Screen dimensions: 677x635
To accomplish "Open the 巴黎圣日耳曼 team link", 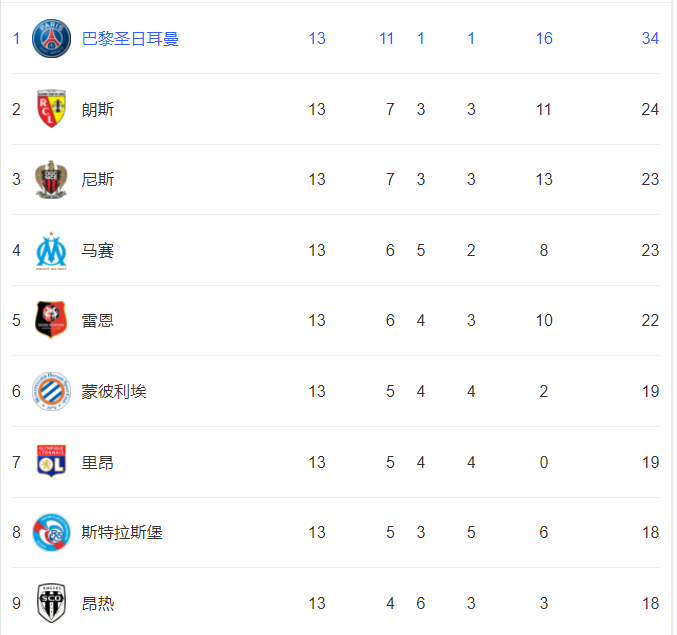I will coord(130,38).
